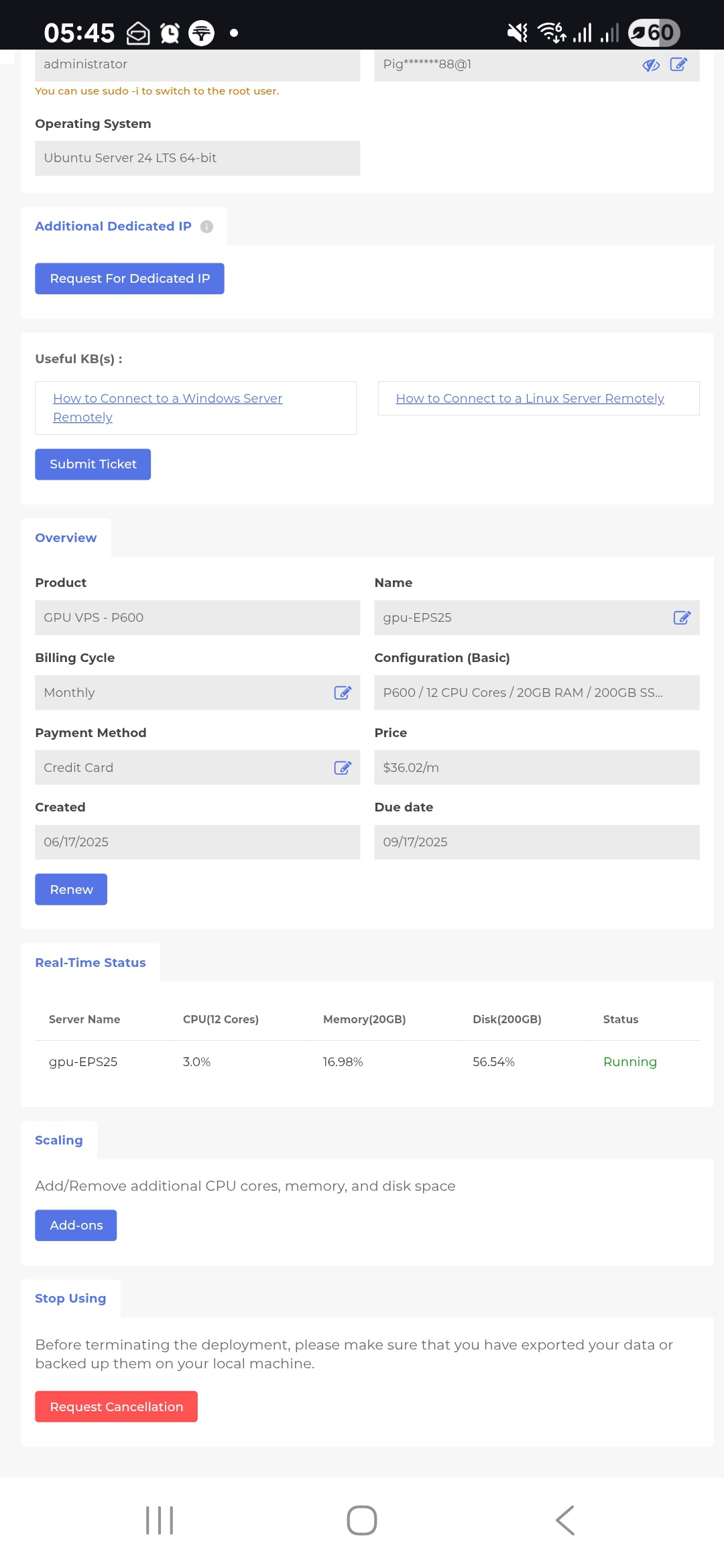Tap the Android home button
Screen dimensions: 724x1568
362,1520
